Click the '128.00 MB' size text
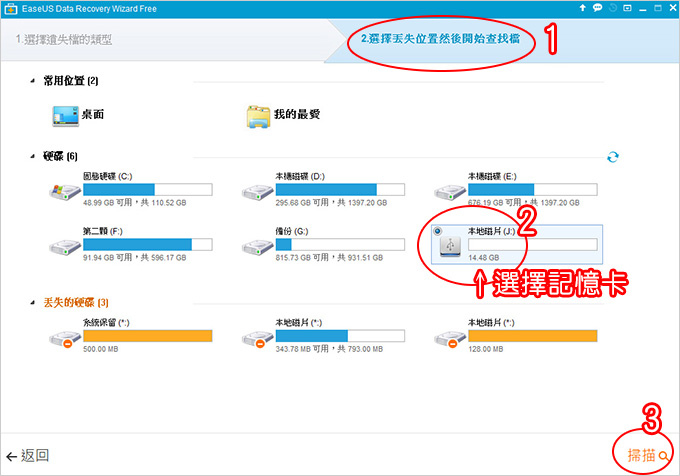Screen dimensions: 680x476 [x=486, y=349]
